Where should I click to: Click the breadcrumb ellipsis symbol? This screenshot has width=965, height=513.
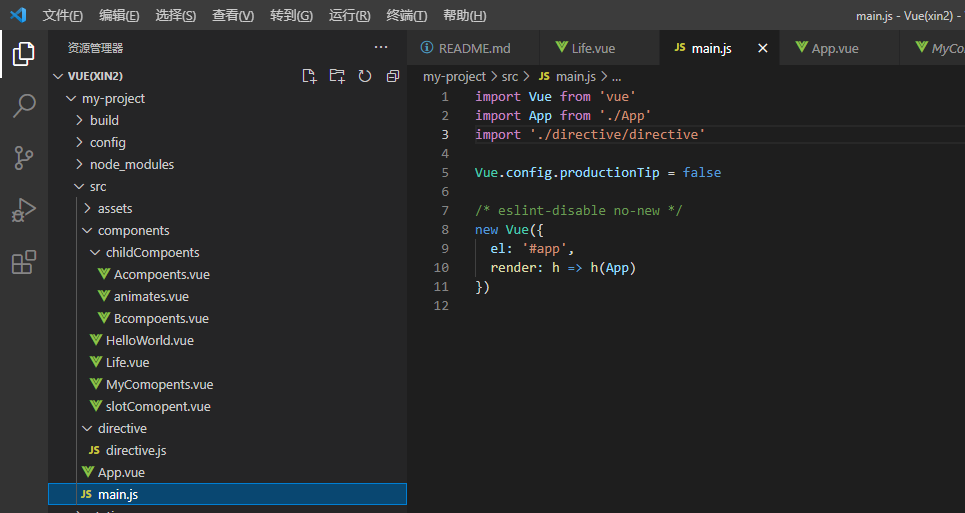pyautogui.click(x=616, y=77)
